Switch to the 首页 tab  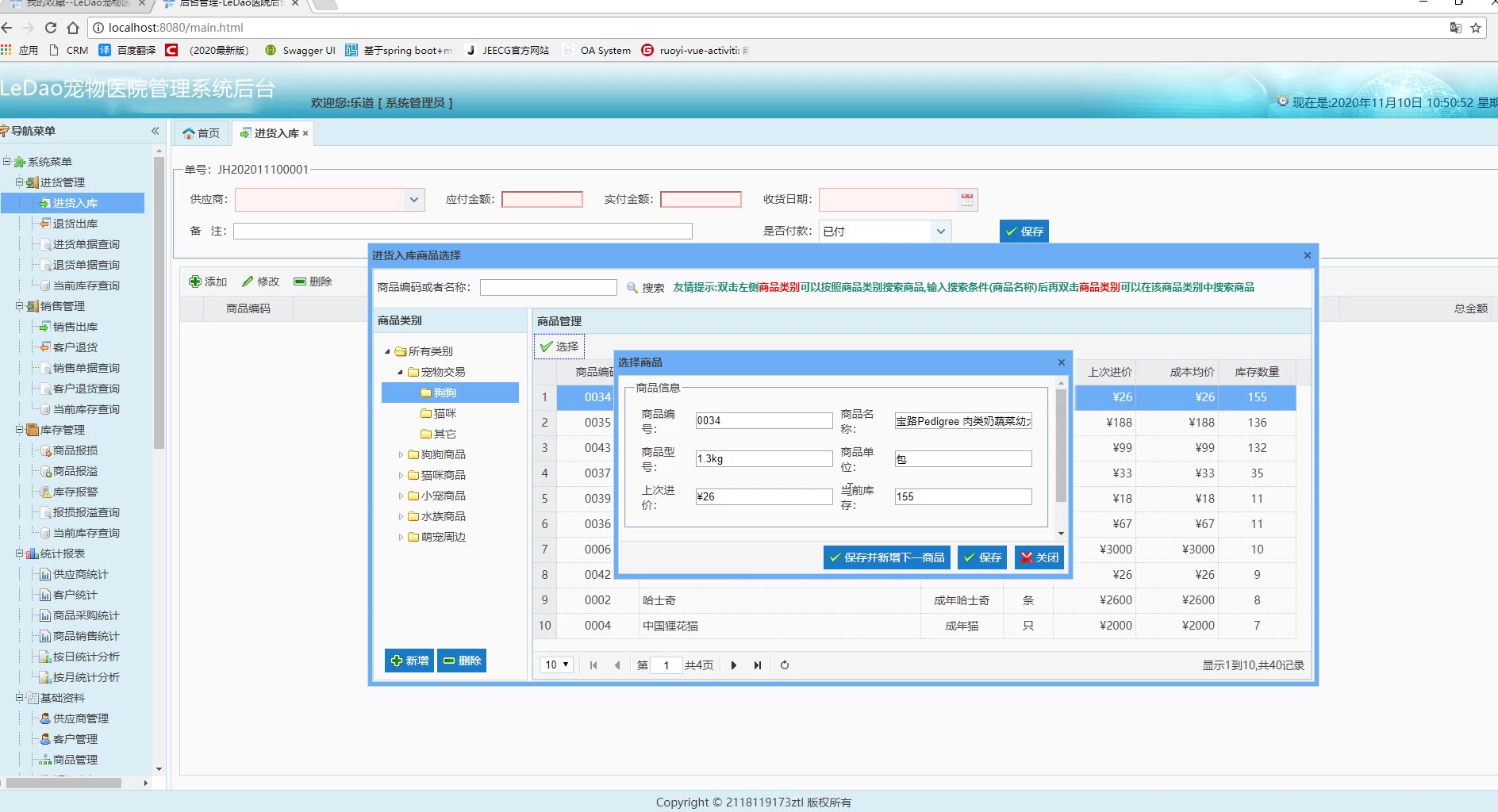pyautogui.click(x=202, y=133)
